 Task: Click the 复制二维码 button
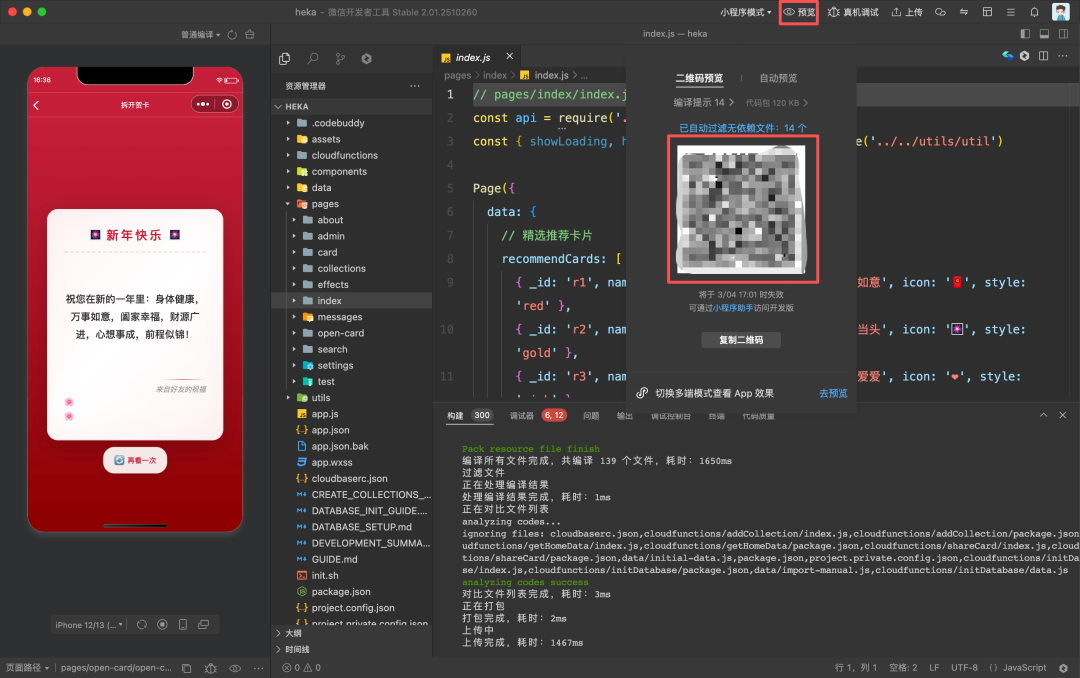click(x=741, y=340)
